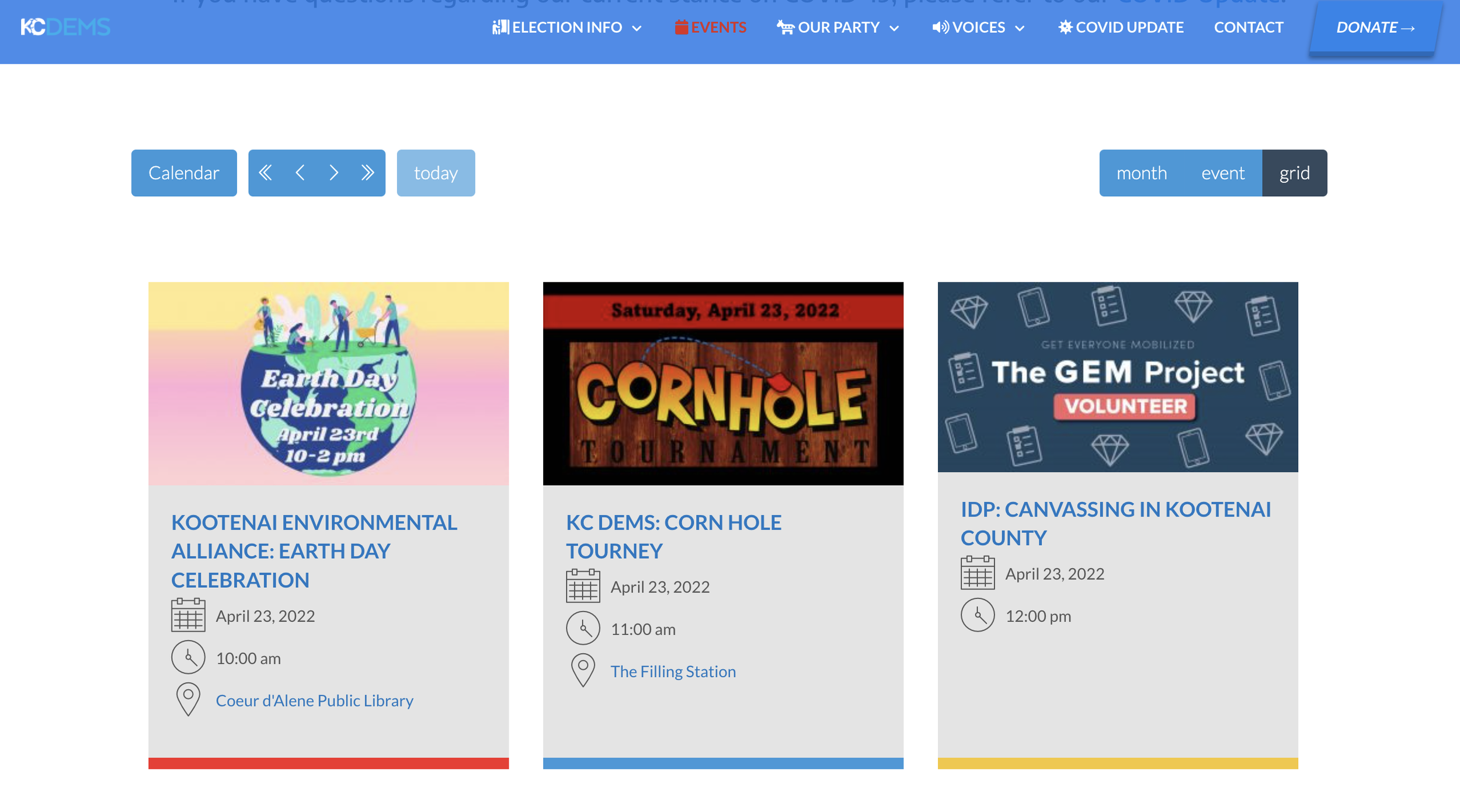Switch to event view

coord(1223,173)
